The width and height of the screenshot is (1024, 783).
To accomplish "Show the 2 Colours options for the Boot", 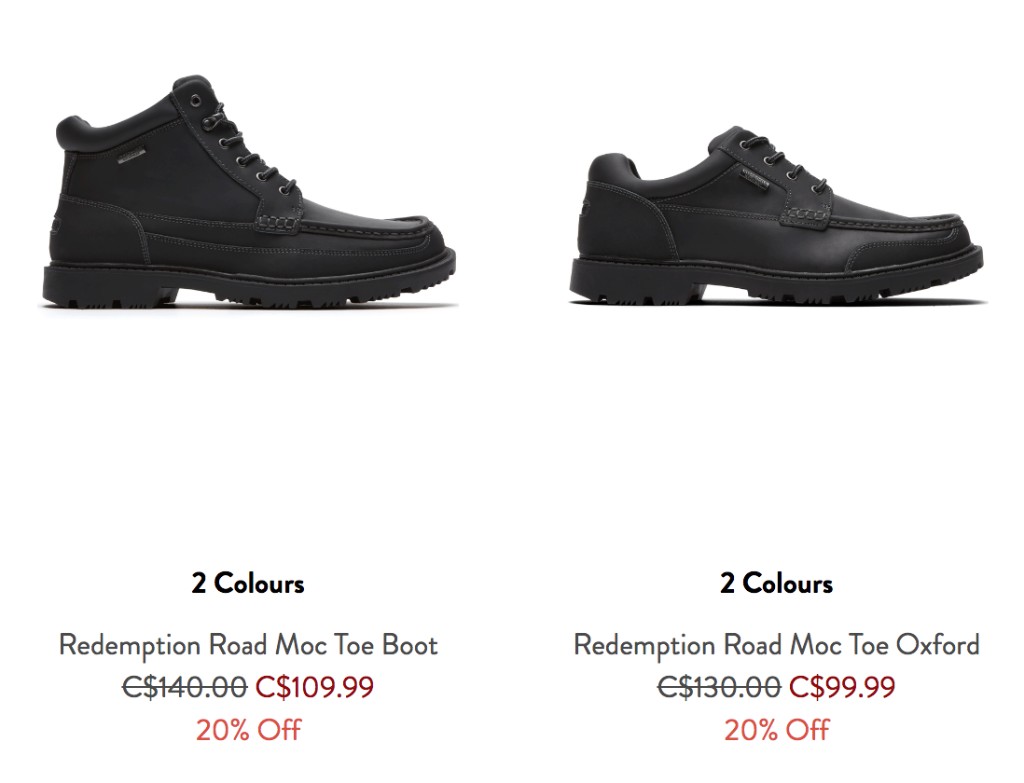I will point(248,583).
